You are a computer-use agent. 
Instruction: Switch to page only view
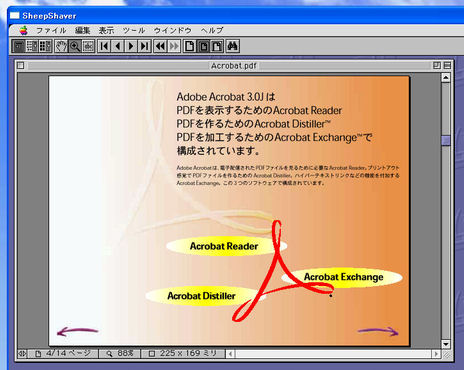[x=19, y=46]
